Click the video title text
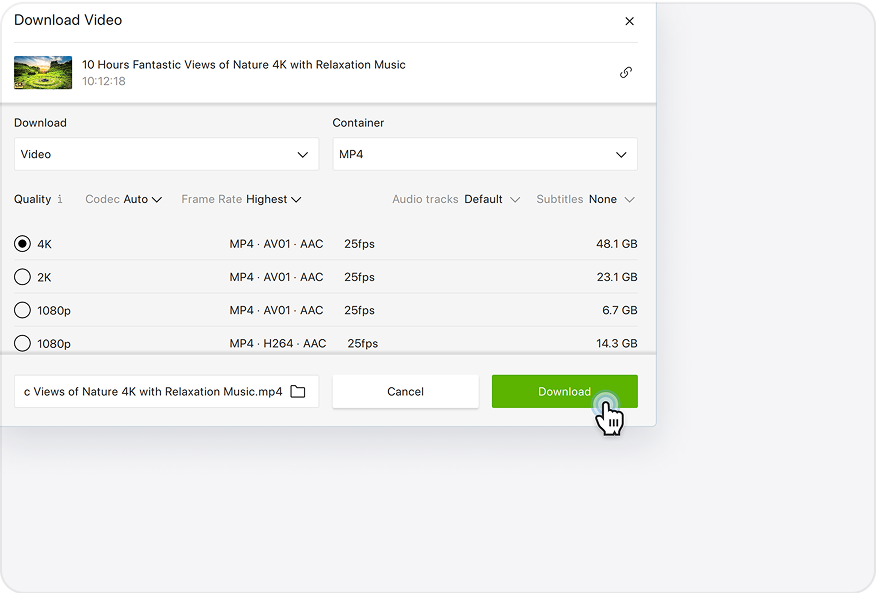 click(x=243, y=65)
